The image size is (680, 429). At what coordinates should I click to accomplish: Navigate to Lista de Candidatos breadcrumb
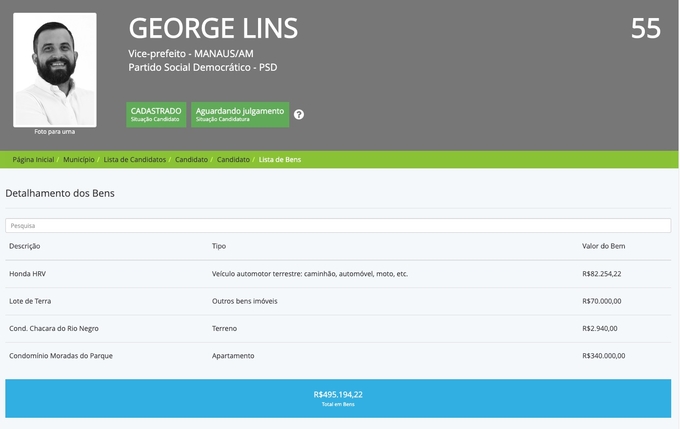point(135,159)
